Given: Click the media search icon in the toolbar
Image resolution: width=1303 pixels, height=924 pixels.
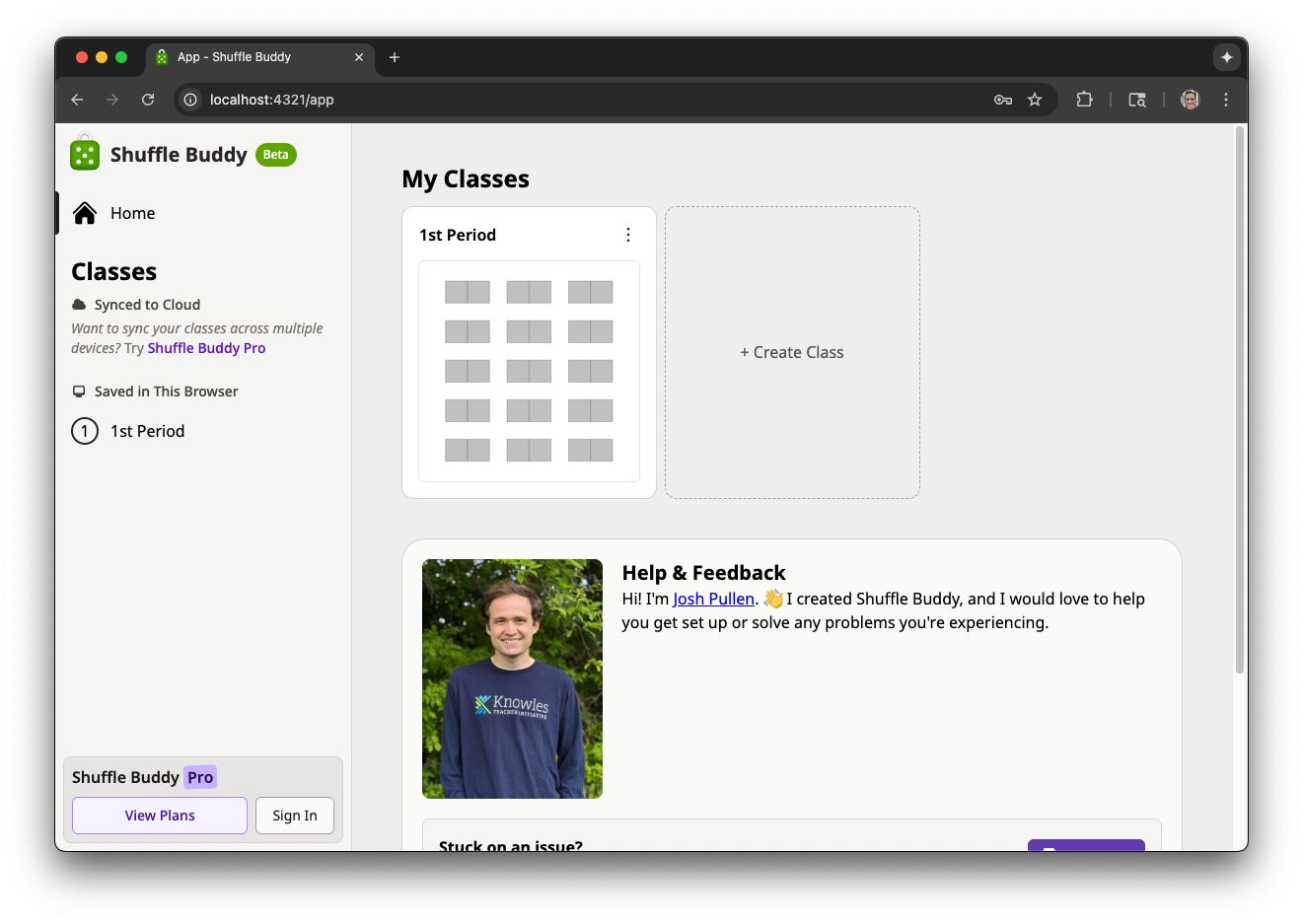Looking at the screenshot, I should coord(1137,100).
